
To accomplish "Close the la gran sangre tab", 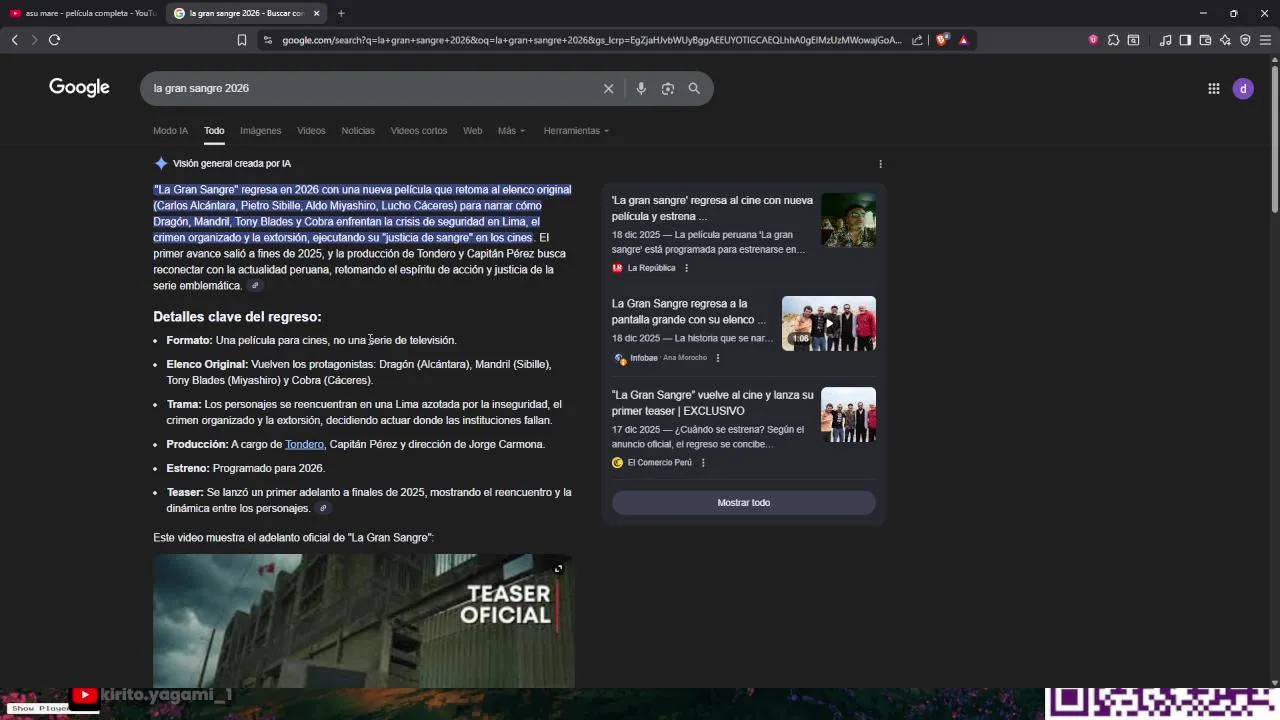I will pos(316,13).
